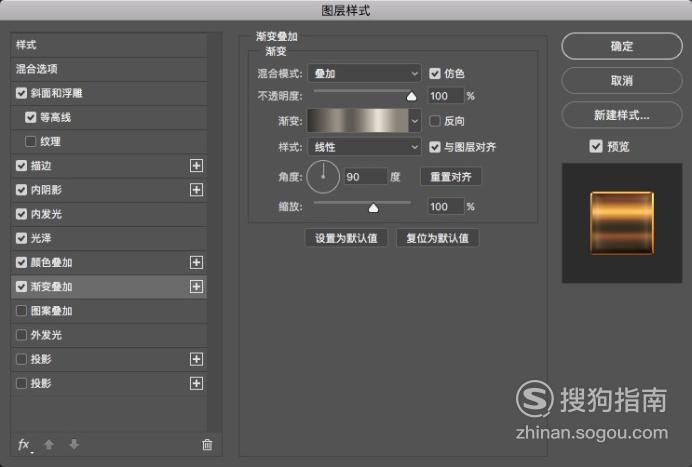The image size is (692, 467).
Task: Click the 角度 degree input field
Action: pyautogui.click(x=365, y=177)
